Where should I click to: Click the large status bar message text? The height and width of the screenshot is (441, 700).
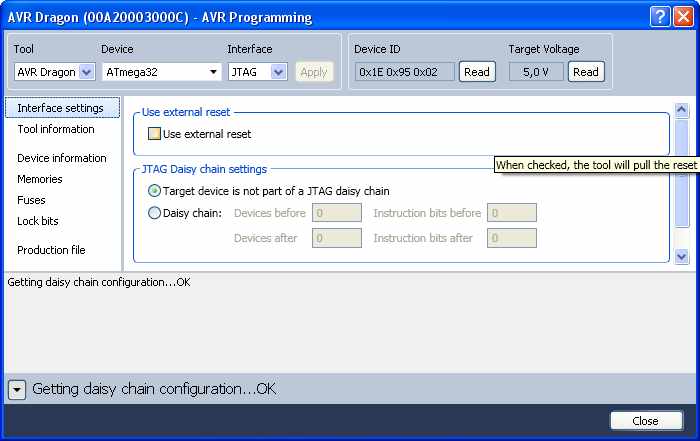tap(154, 389)
